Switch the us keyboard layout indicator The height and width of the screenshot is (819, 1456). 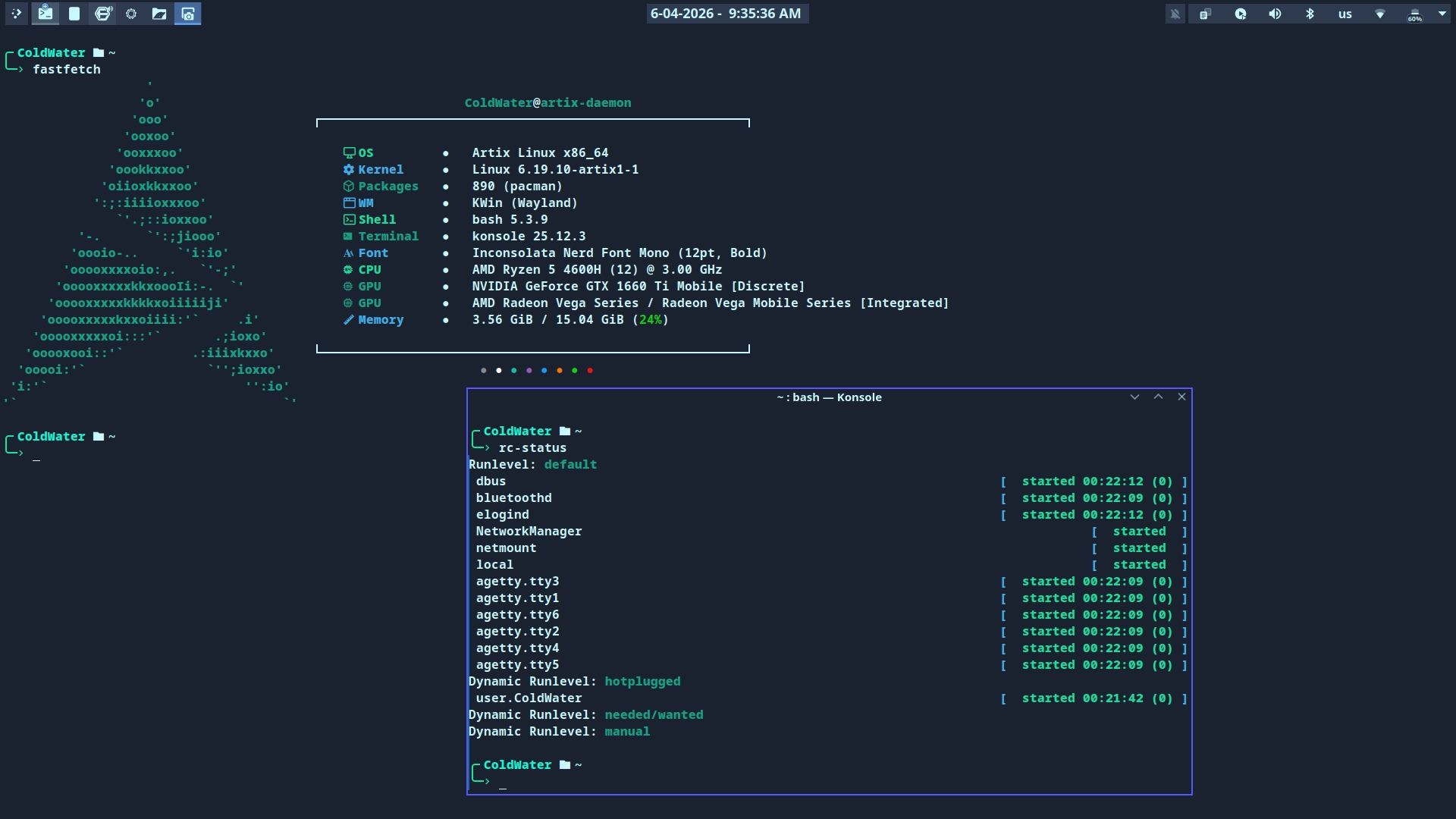(1345, 14)
